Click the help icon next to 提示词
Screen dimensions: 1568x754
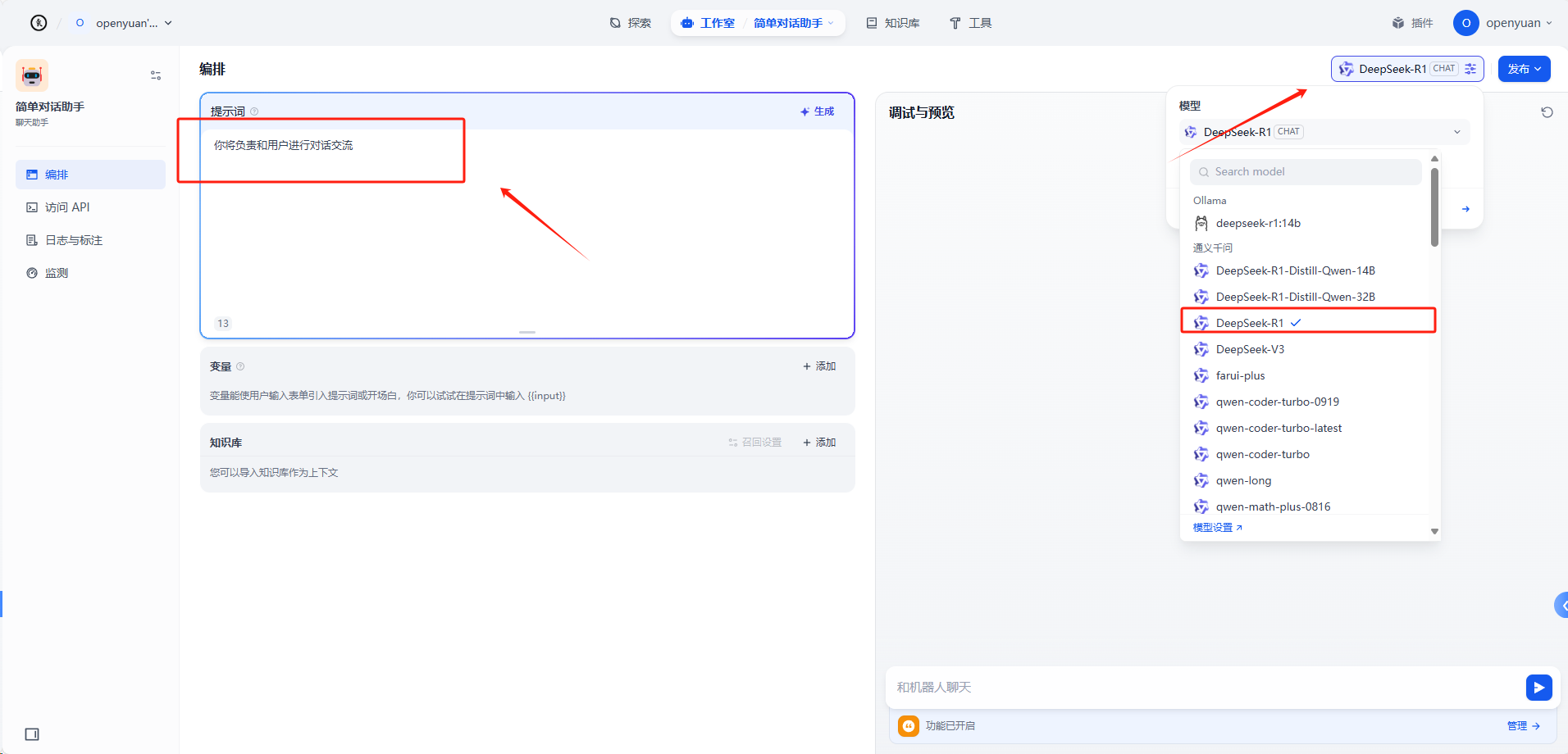click(254, 111)
